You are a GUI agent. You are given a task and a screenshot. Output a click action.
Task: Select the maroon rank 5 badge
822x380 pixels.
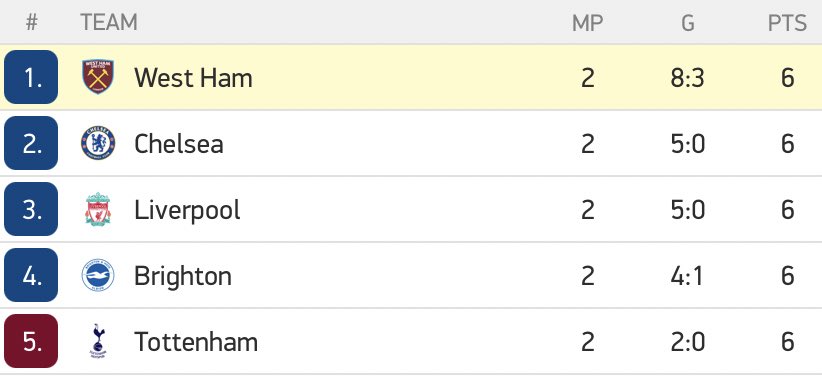click(31, 341)
